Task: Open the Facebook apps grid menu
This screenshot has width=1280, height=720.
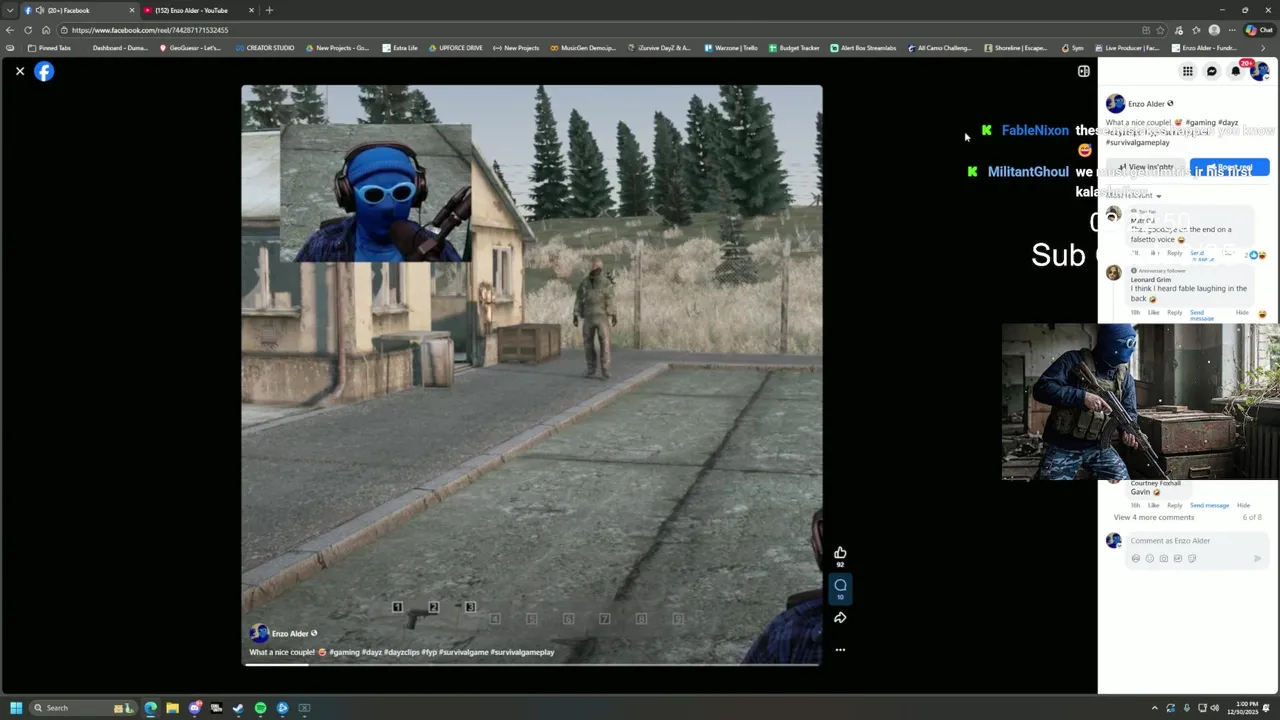Action: [1187, 71]
